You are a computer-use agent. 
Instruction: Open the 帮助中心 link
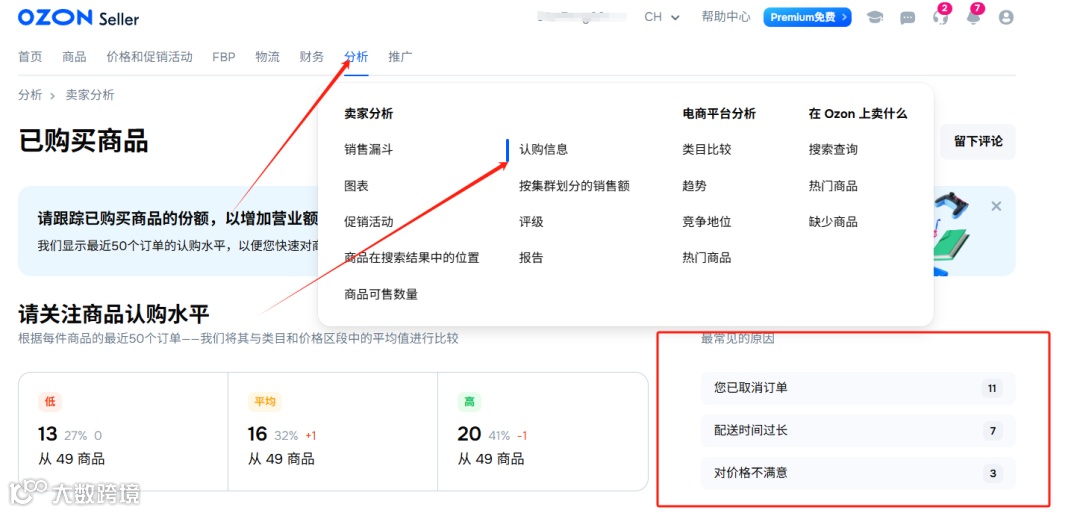pyautogui.click(x=726, y=17)
